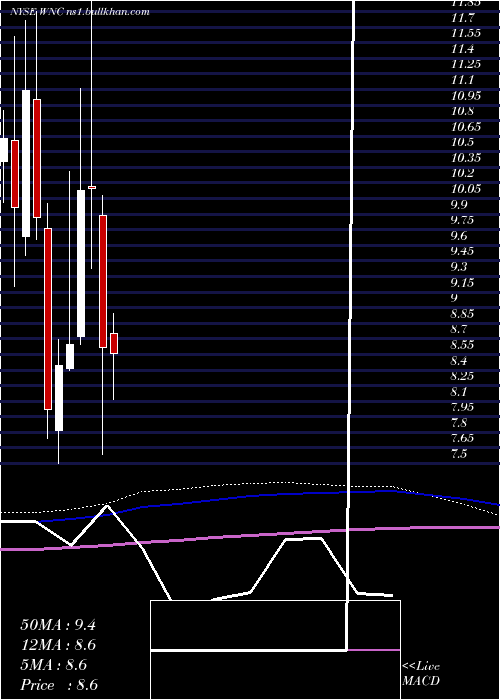
Task: Click the 9.45 price level label
Action: [x=462, y=251]
